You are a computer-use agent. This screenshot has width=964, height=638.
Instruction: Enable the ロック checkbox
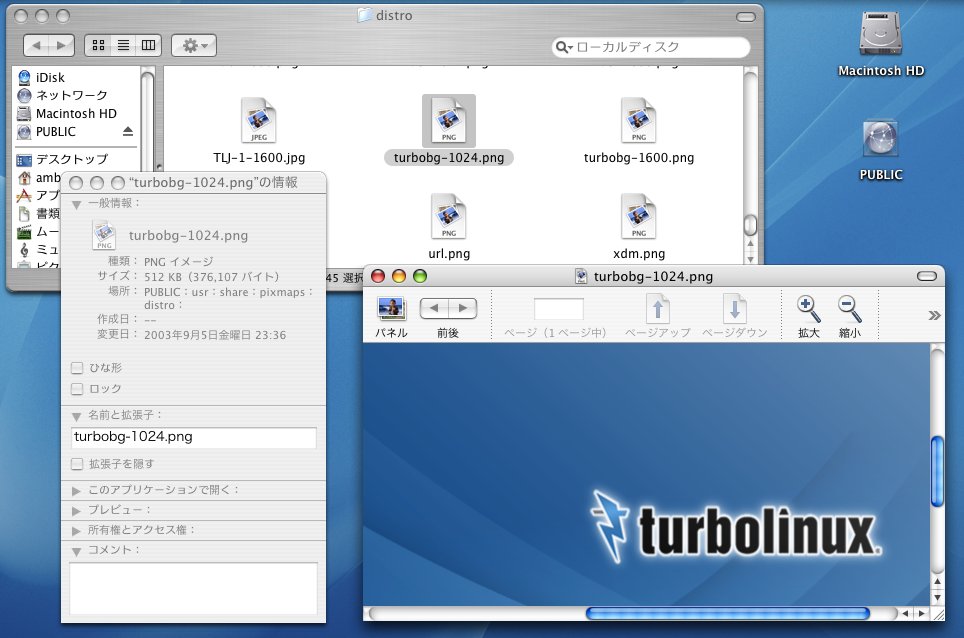[77, 389]
